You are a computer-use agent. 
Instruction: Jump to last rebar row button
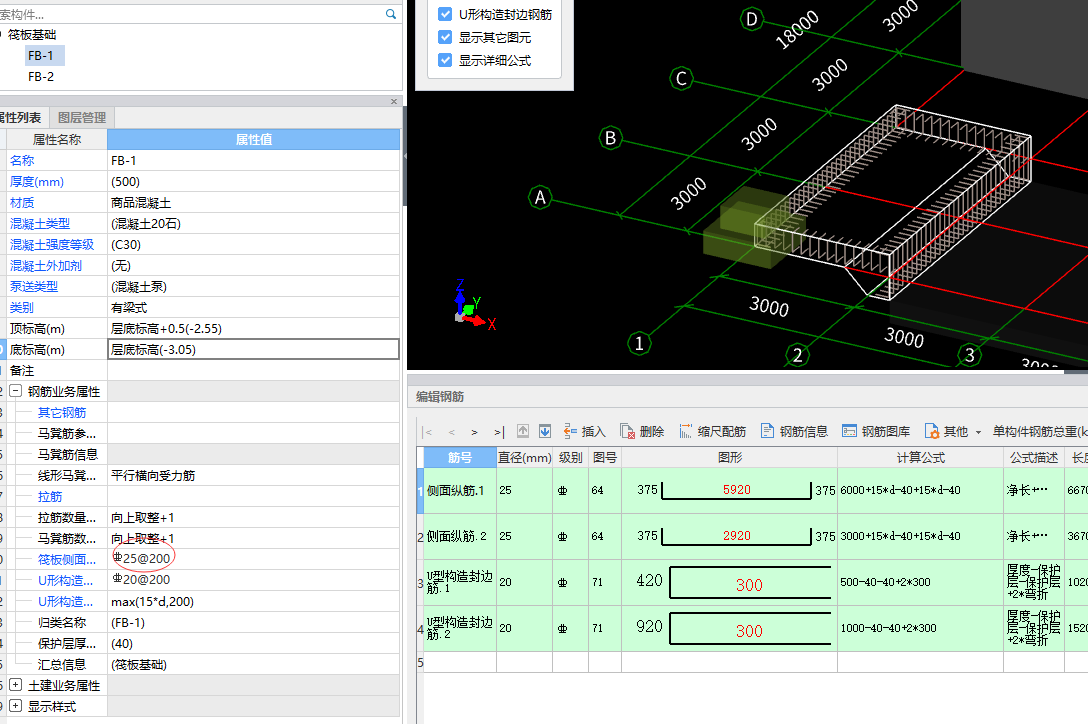(499, 432)
